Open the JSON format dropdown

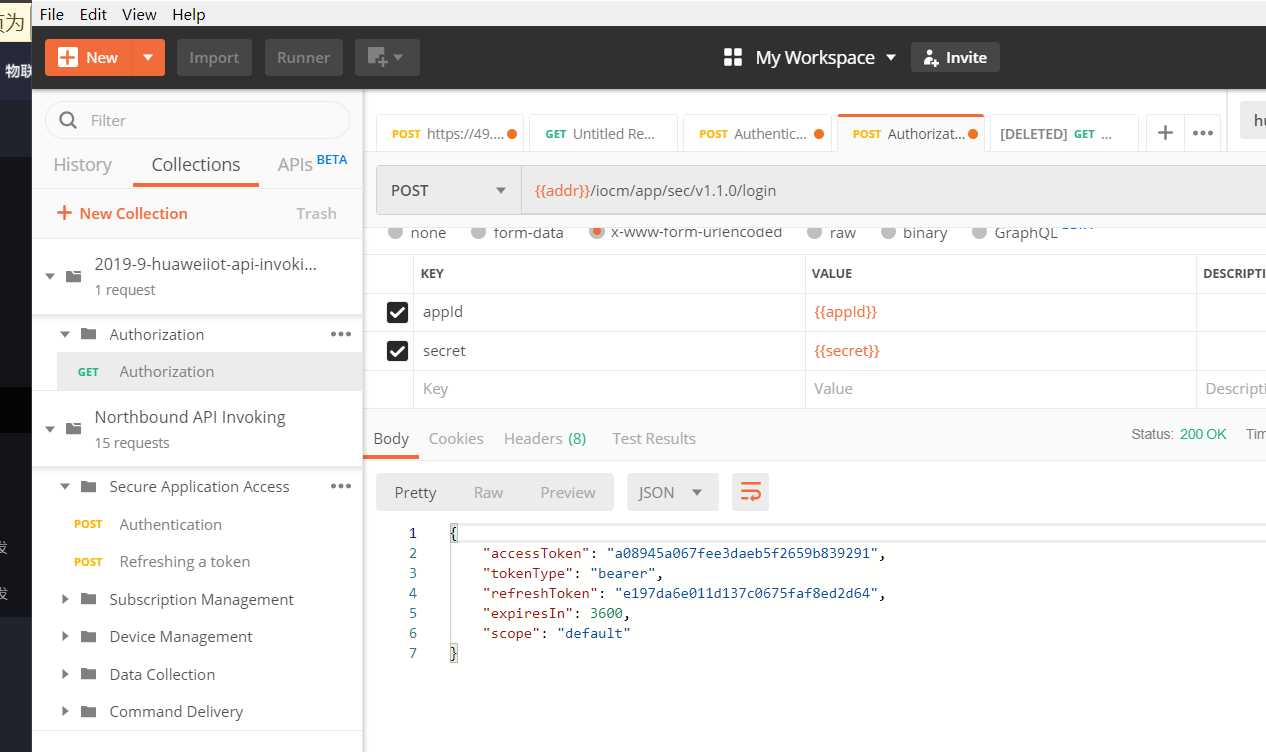click(x=672, y=492)
